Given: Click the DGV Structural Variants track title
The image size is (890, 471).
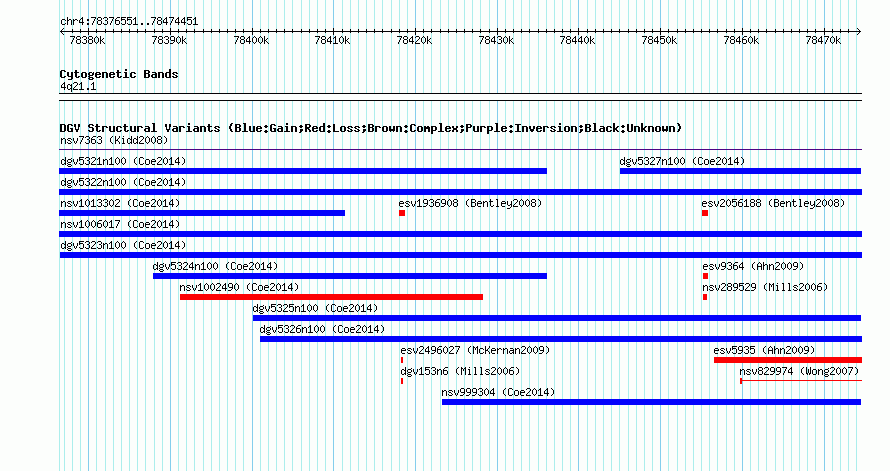Looking at the screenshot, I should coord(371,128).
